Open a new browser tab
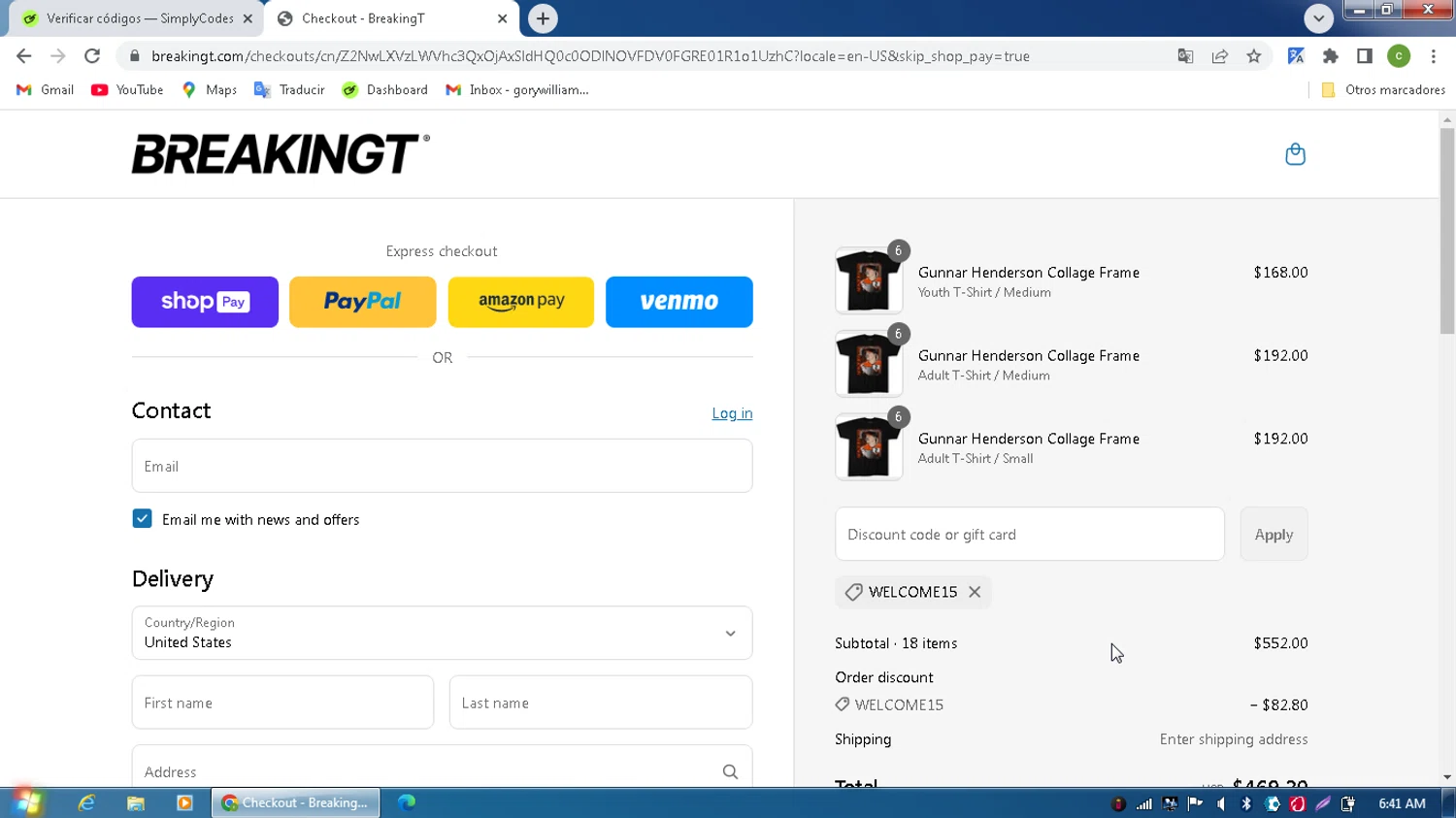Screen dimensions: 1456x818 (x=543, y=18)
